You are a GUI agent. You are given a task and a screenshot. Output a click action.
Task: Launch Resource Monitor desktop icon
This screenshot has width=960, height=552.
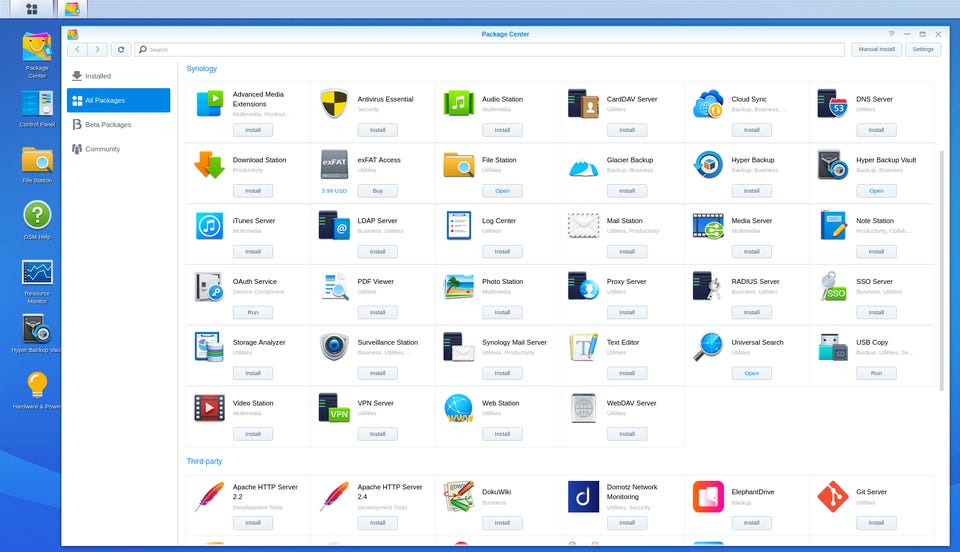[37, 281]
